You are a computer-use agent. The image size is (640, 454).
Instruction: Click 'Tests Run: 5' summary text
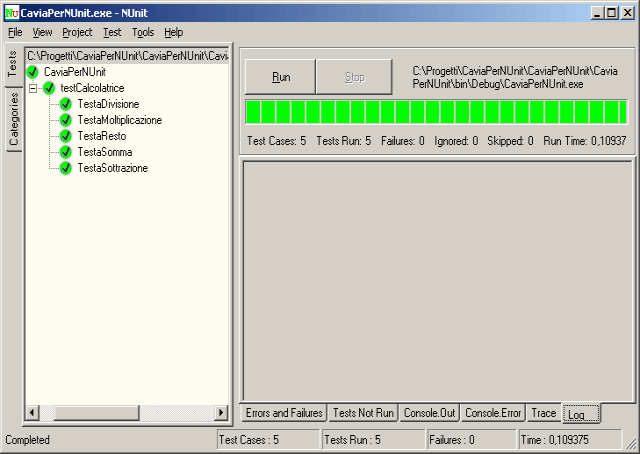pyautogui.click(x=344, y=141)
